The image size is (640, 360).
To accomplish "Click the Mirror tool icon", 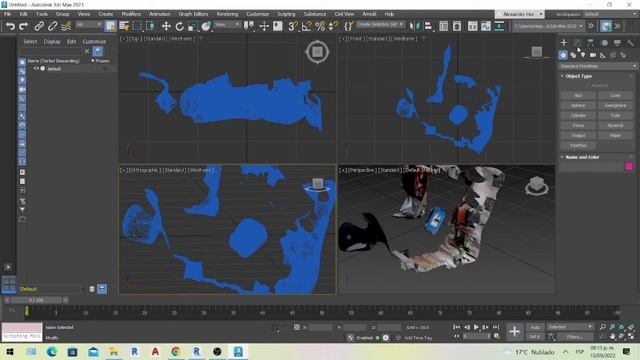I will (414, 27).
